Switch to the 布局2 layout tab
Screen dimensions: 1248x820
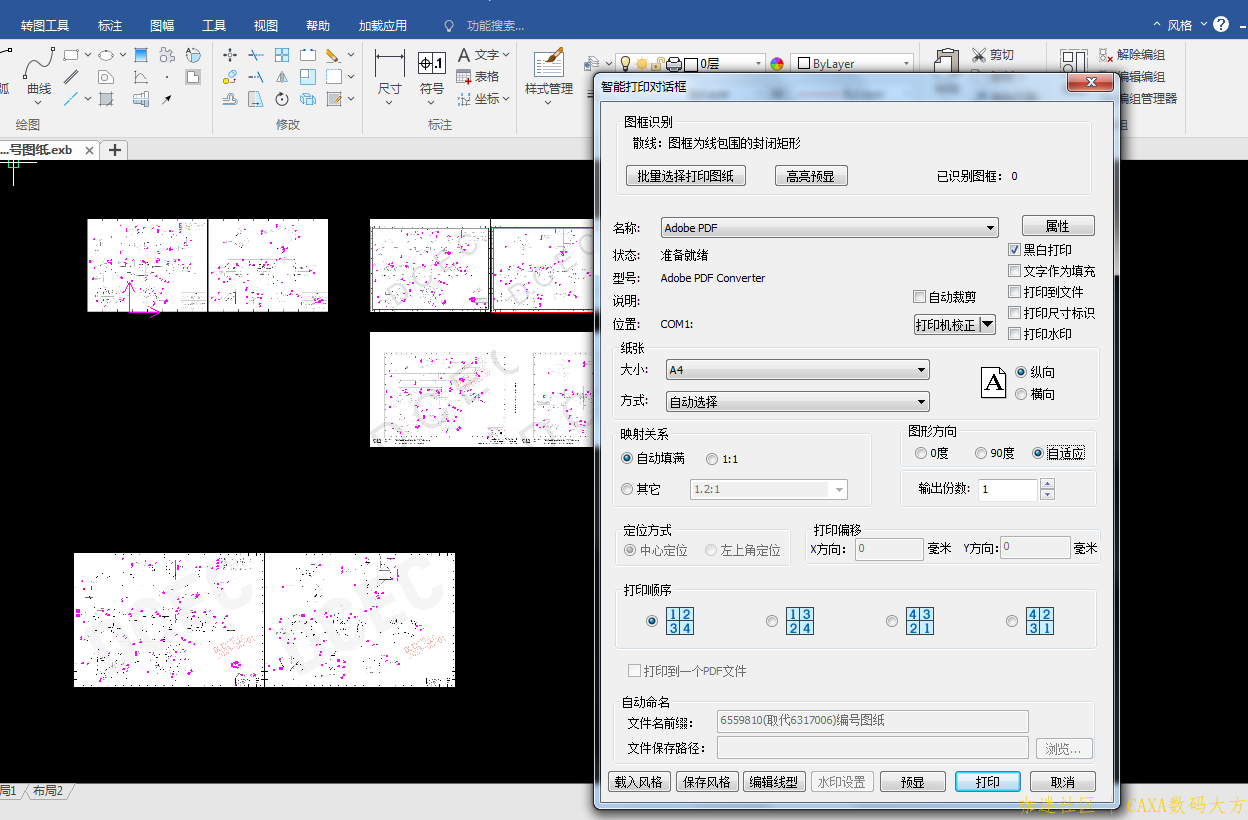tap(47, 791)
